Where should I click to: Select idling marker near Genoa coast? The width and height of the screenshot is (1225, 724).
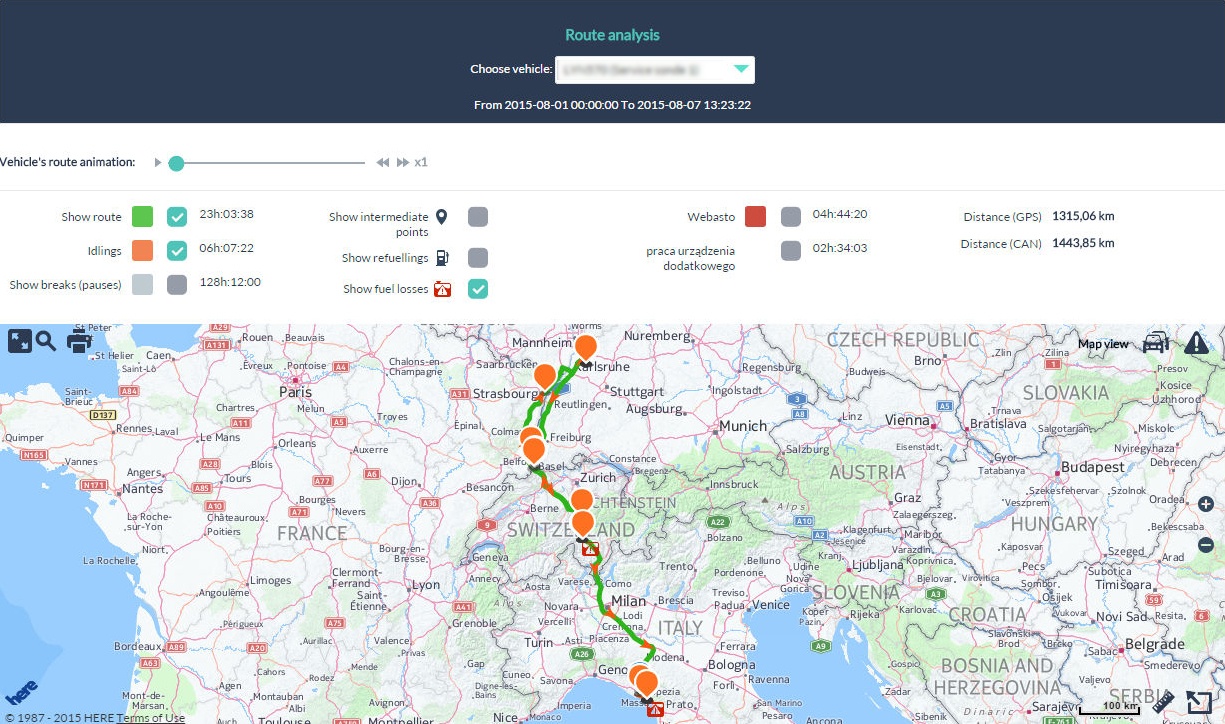[x=647, y=685]
